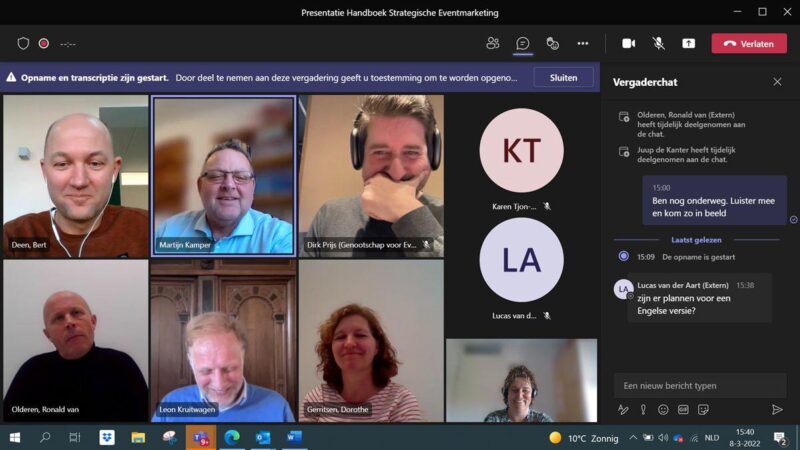Click 'De opname is gestart' chat entry
Screen dimensions: 800x450
coord(698,257)
